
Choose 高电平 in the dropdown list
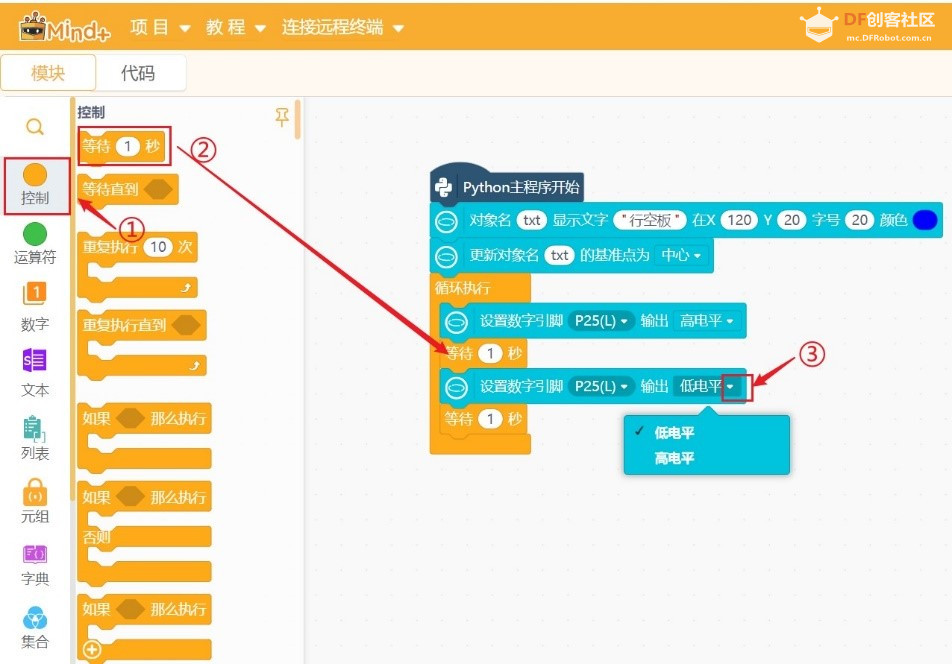point(674,458)
